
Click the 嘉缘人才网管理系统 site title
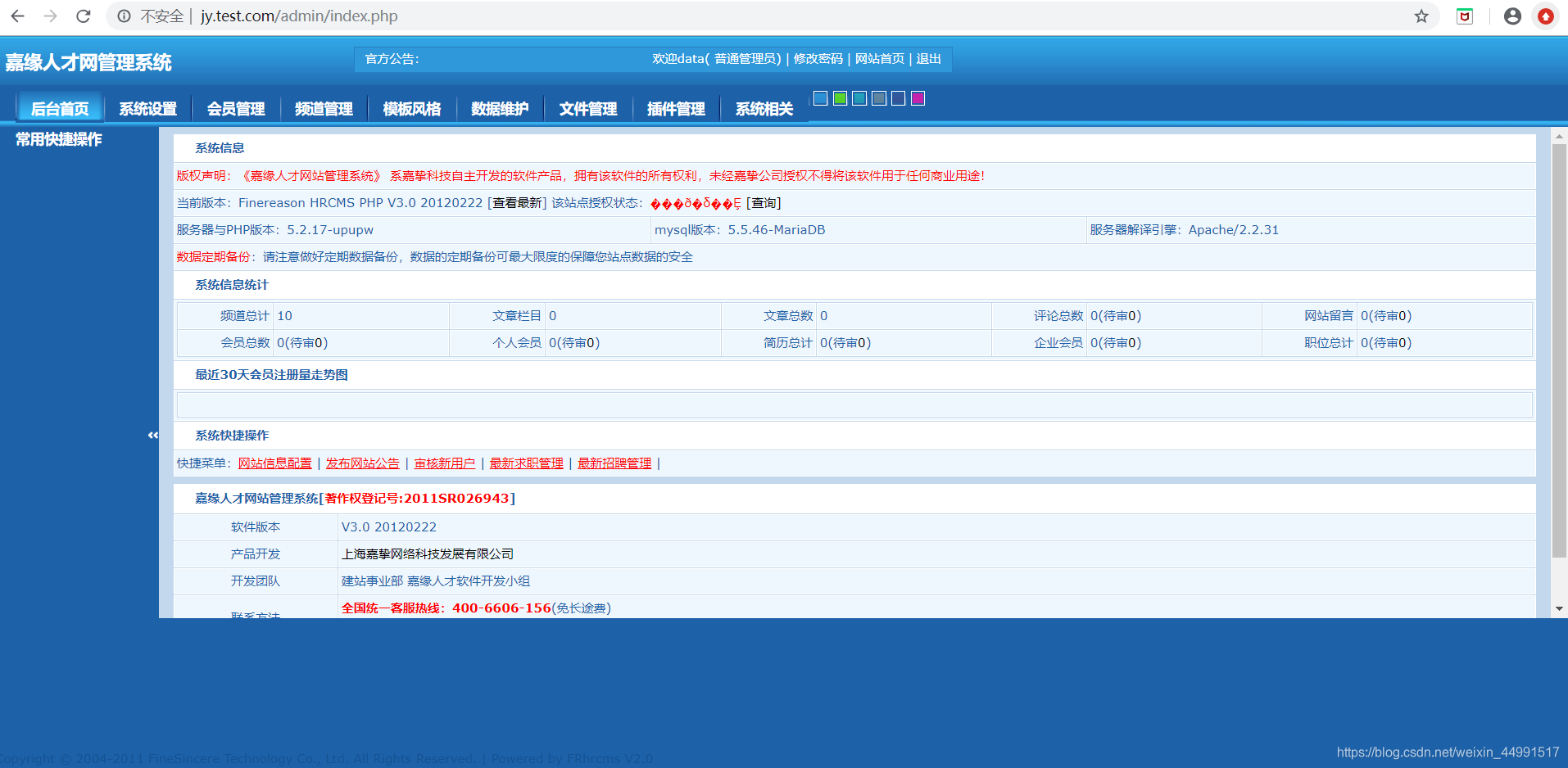pyautogui.click(x=88, y=63)
